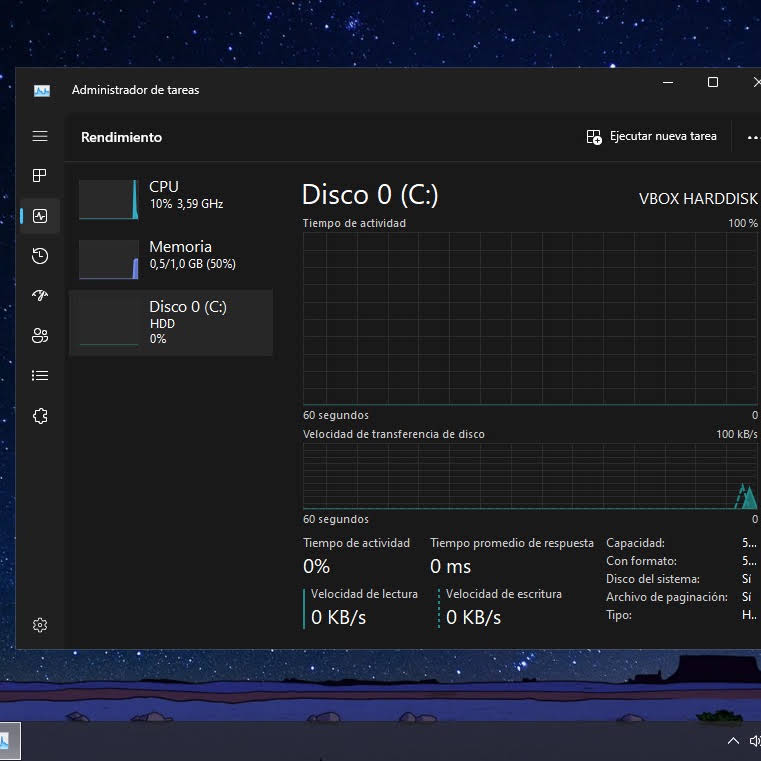Select the Memoria performance item

click(x=171, y=259)
